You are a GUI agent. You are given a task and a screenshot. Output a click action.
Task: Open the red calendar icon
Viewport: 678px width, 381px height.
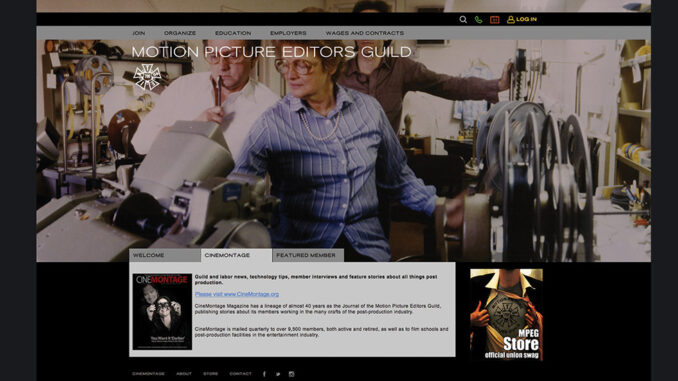[495, 19]
